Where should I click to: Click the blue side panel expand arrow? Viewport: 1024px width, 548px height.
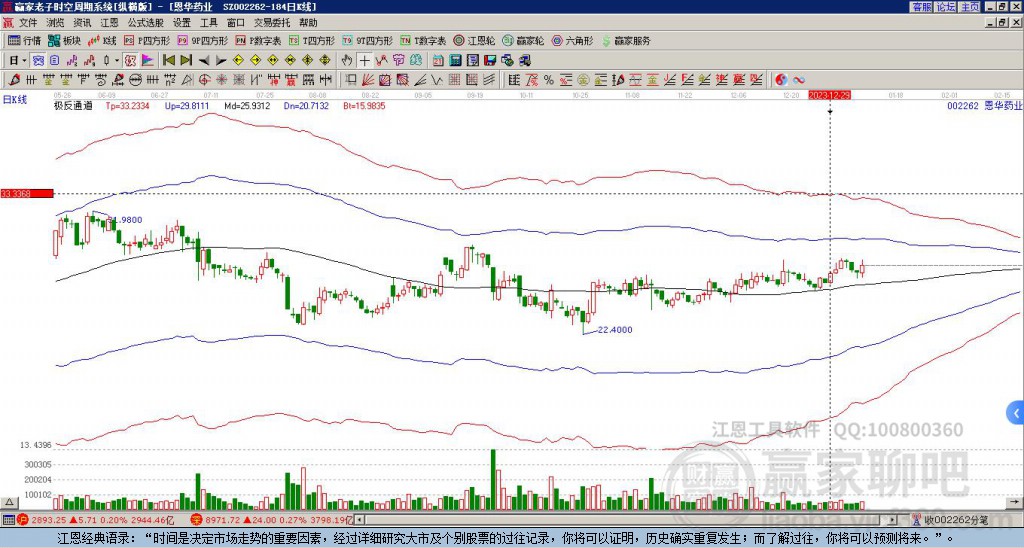pyautogui.click(x=1016, y=413)
